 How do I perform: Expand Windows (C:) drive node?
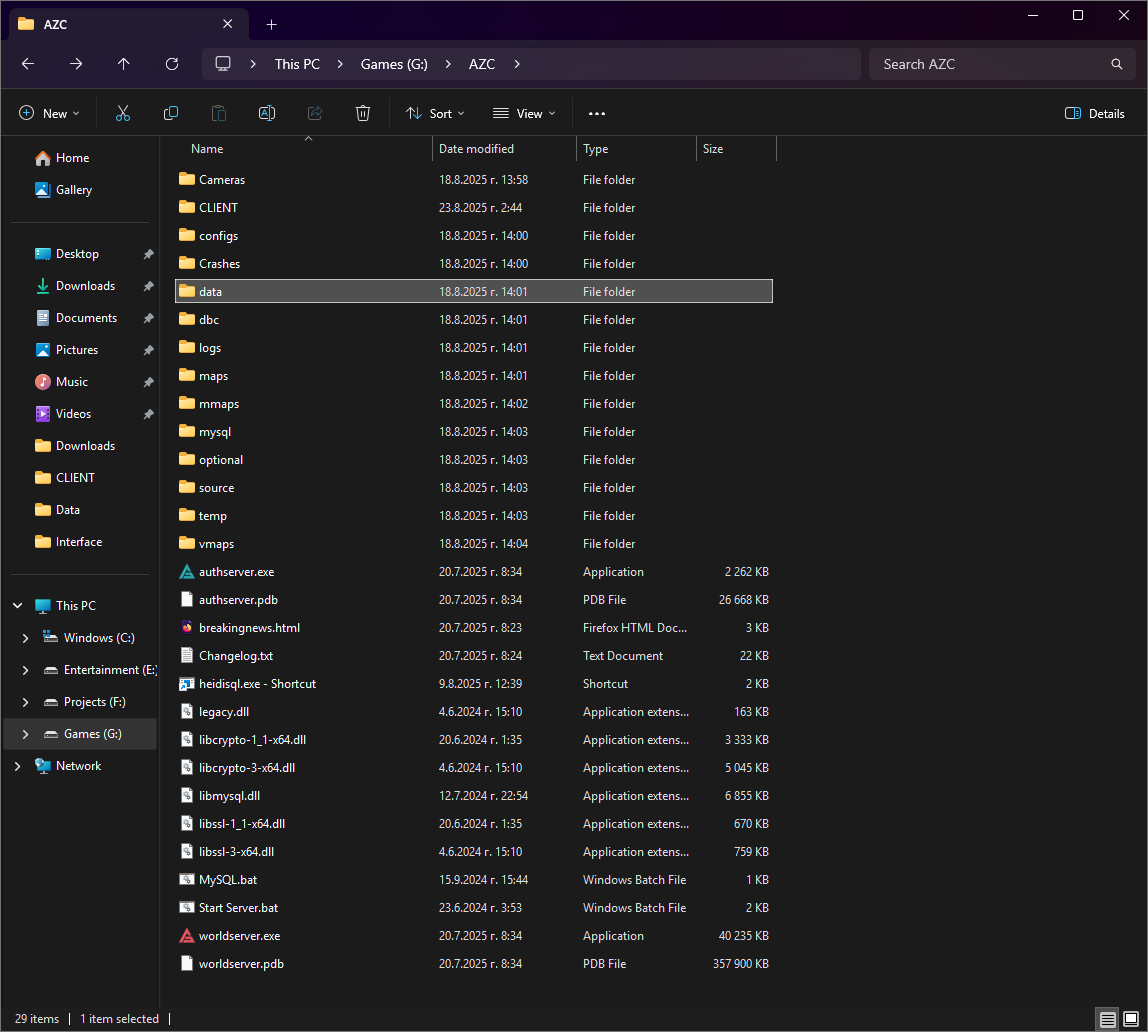point(26,638)
